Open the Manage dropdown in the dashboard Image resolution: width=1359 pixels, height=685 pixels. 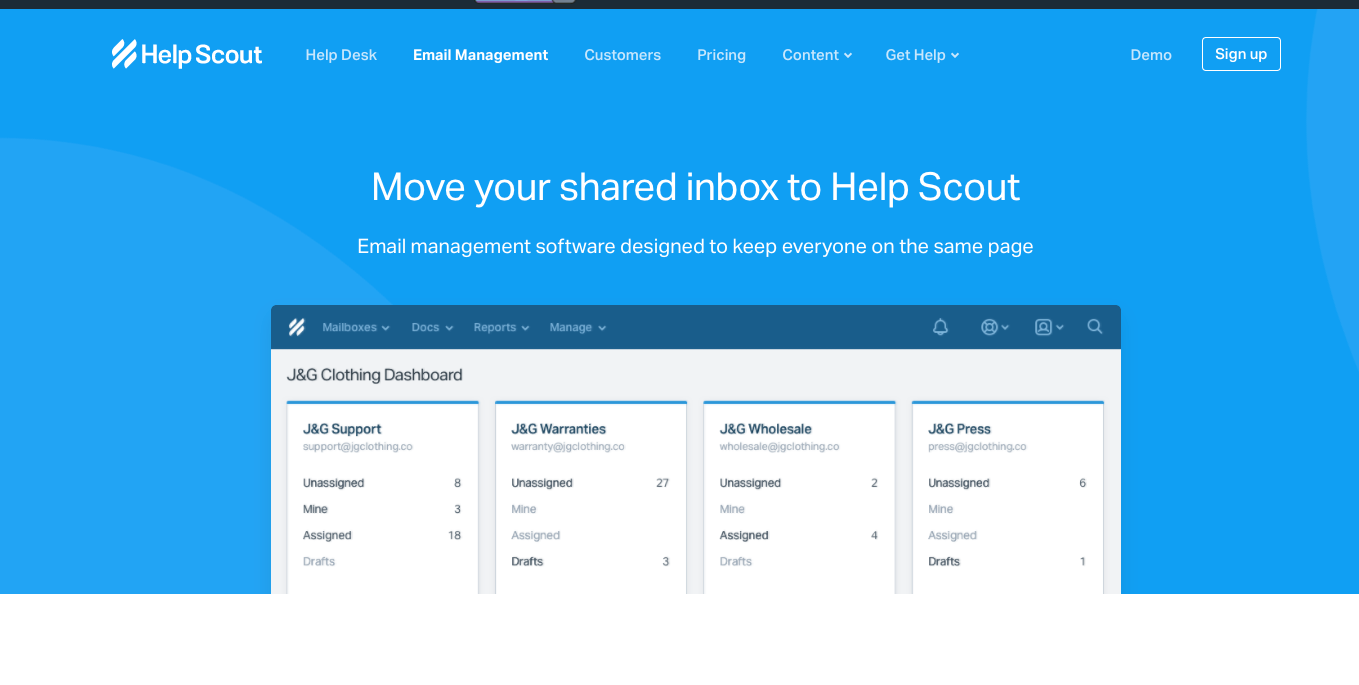[578, 327]
